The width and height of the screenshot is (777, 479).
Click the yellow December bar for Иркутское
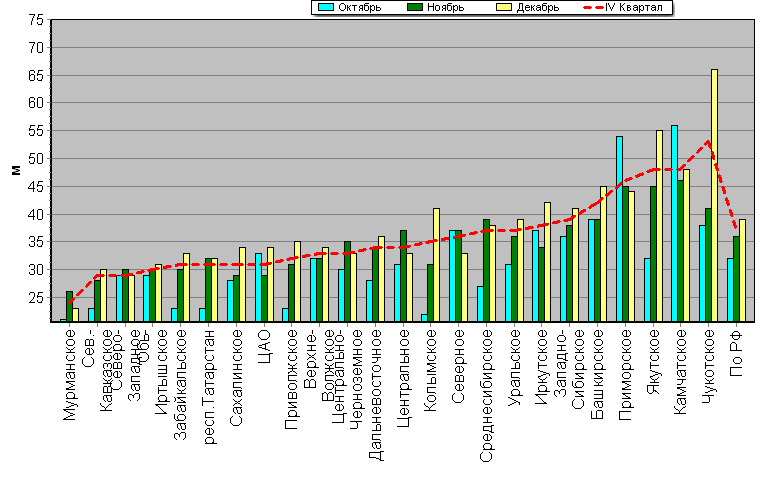click(x=547, y=262)
